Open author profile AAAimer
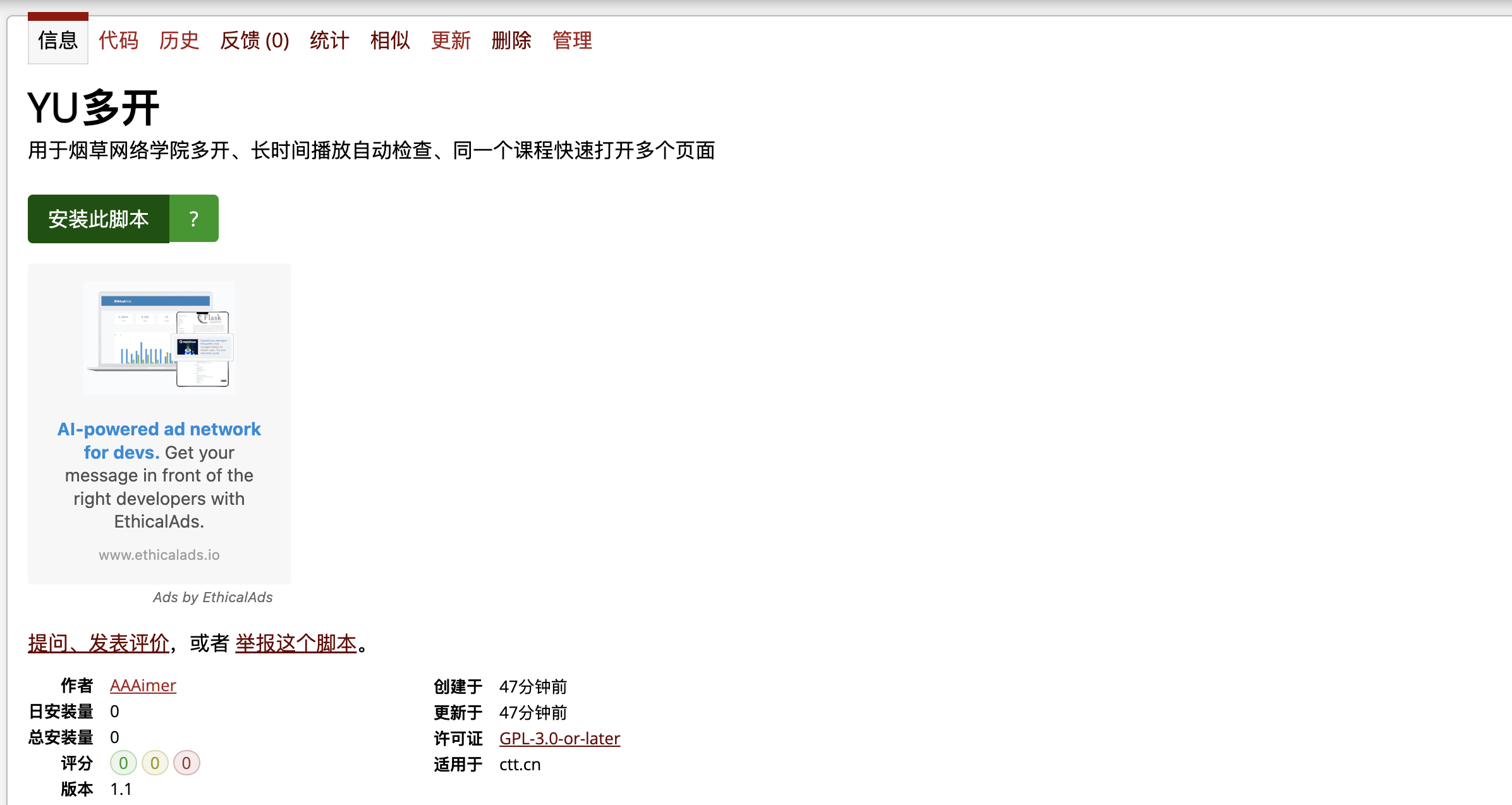This screenshot has height=805, width=1512. tap(143, 685)
